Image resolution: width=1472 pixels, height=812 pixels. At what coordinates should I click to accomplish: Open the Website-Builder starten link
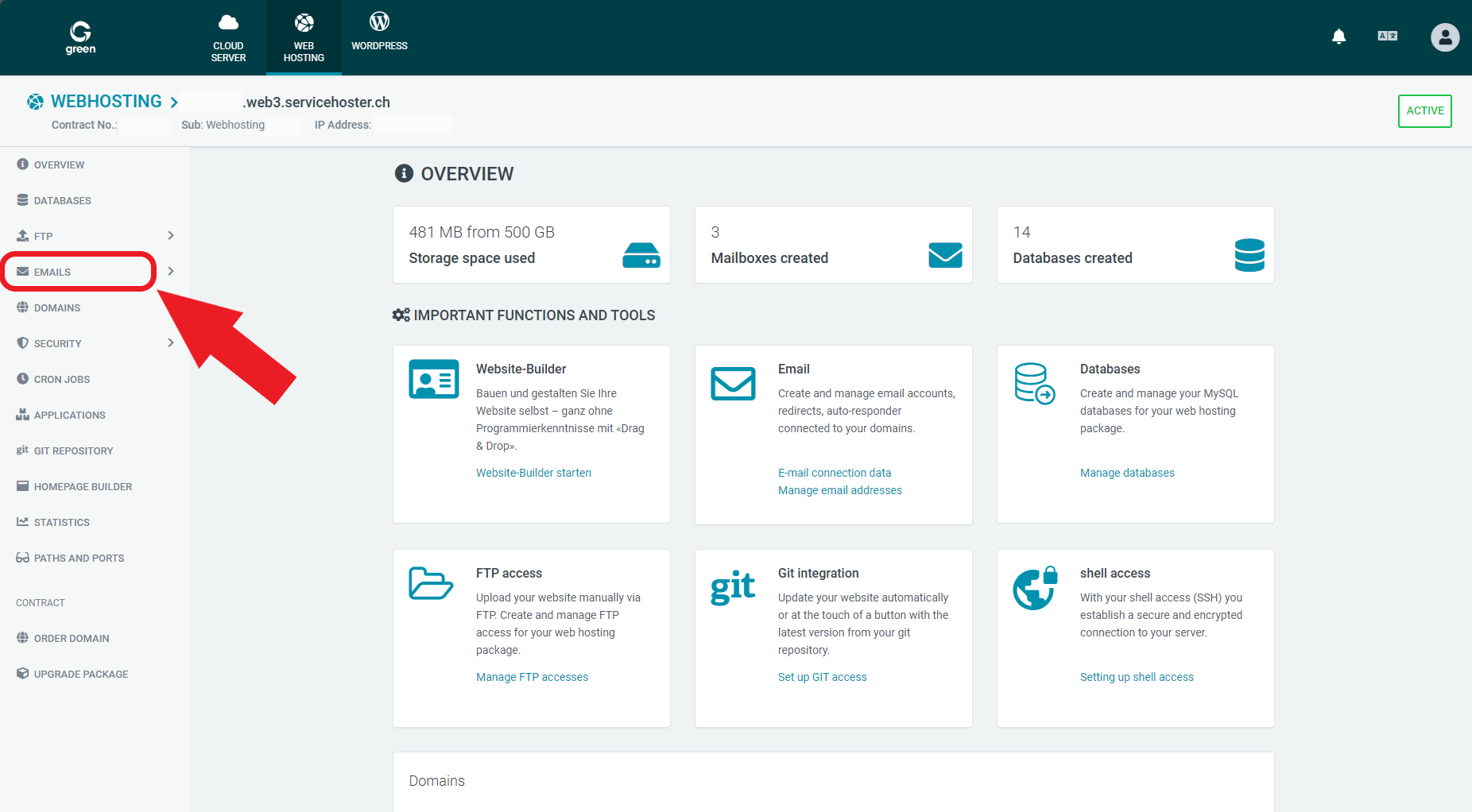[x=533, y=473]
